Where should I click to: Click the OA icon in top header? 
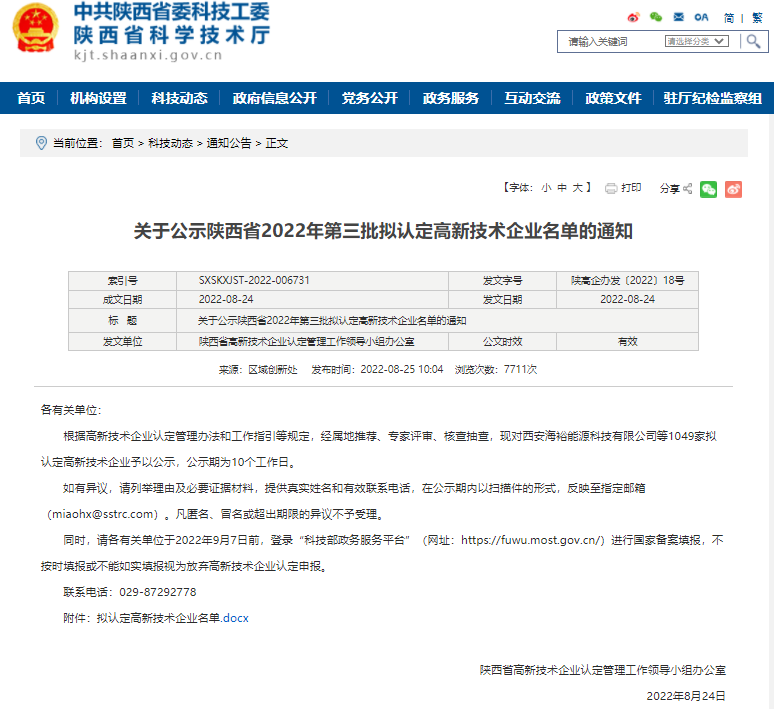coord(701,17)
